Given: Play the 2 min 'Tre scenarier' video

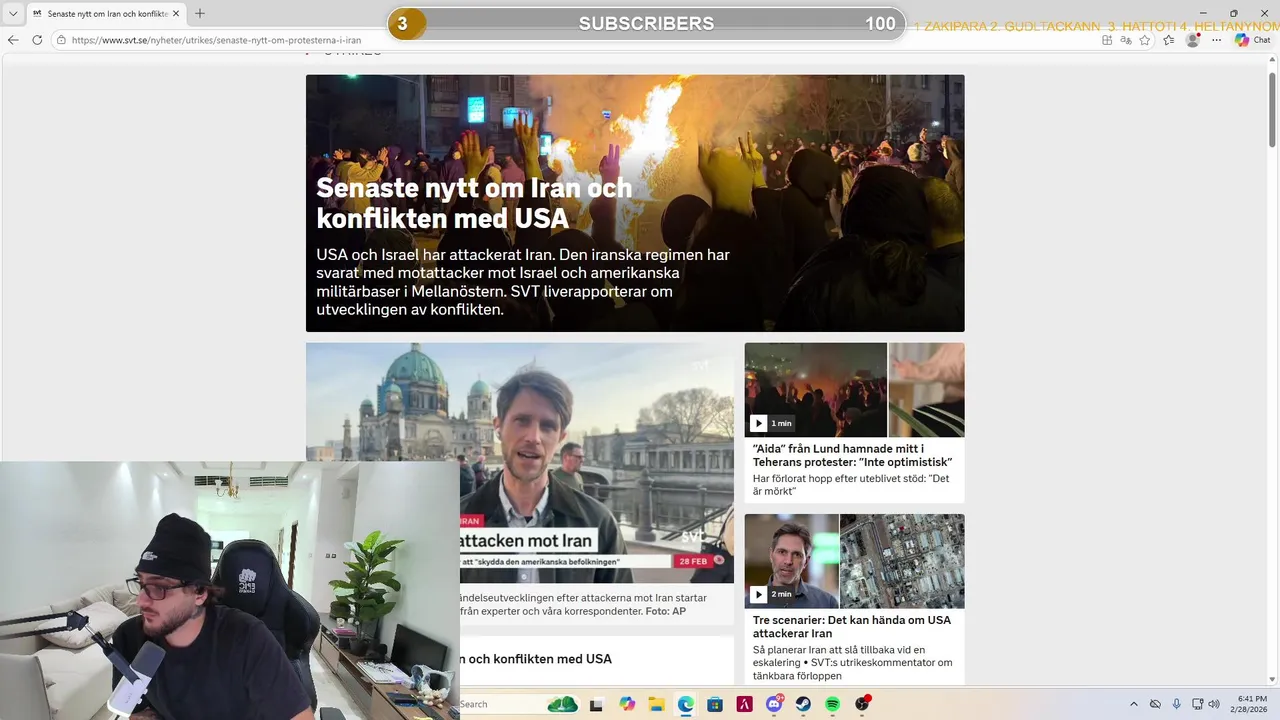Looking at the screenshot, I should [759, 594].
